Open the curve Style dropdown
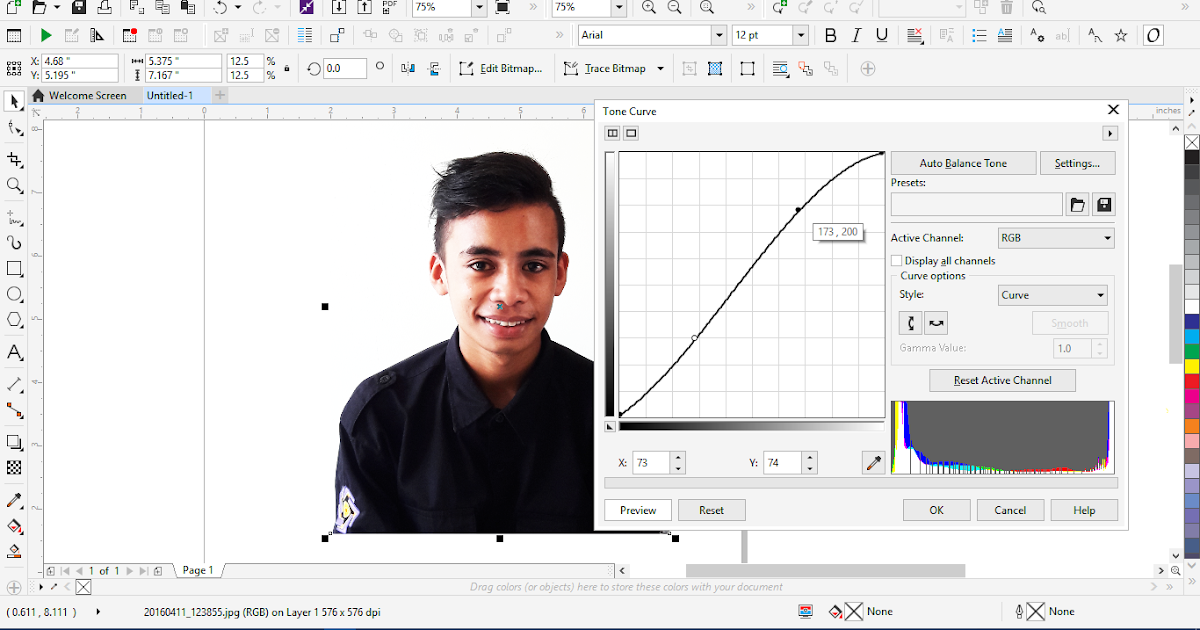Image resolution: width=1200 pixels, height=630 pixels. (1052, 294)
